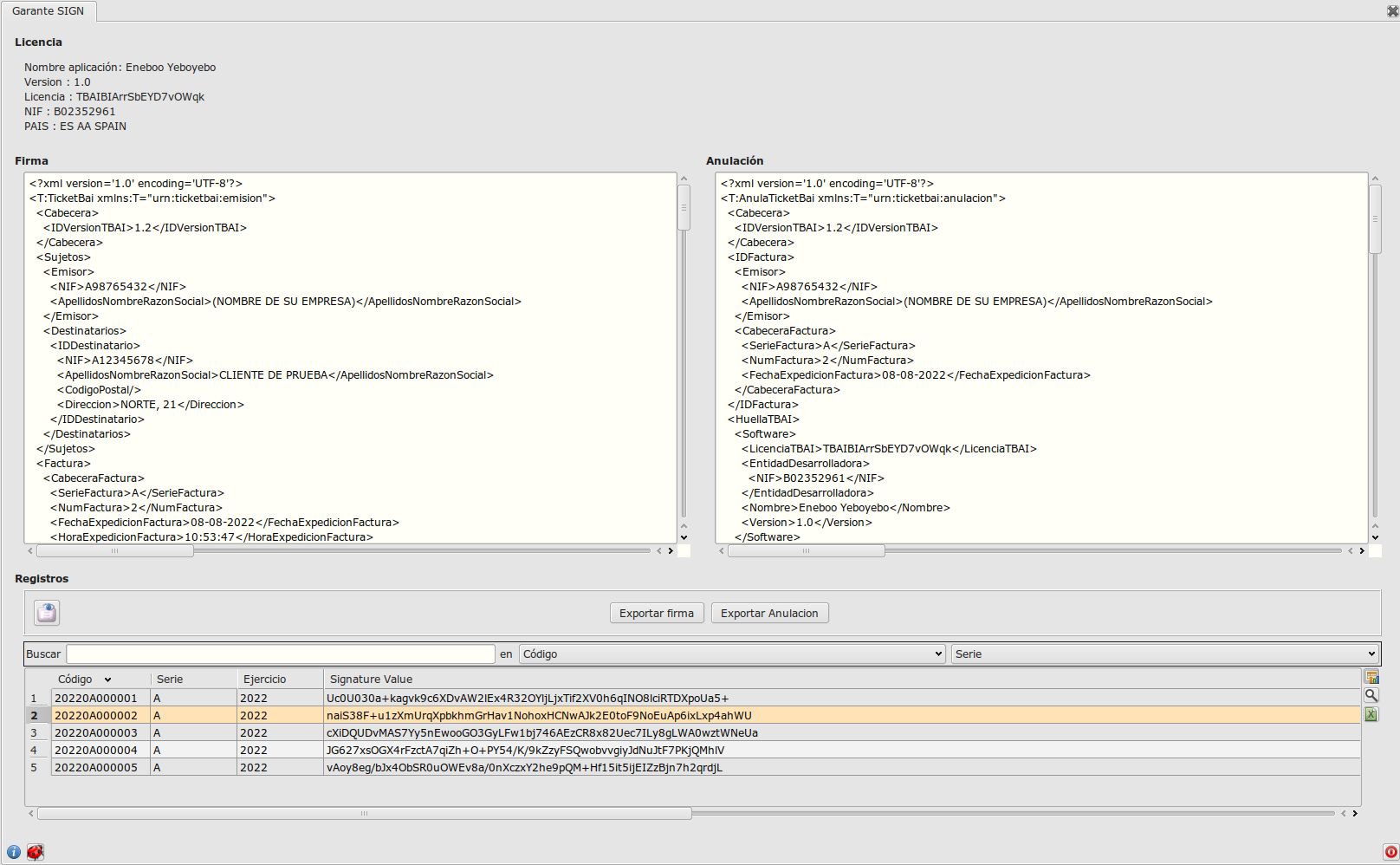Expand the Serie combo box
The image size is (1400, 865).
click(x=1164, y=654)
